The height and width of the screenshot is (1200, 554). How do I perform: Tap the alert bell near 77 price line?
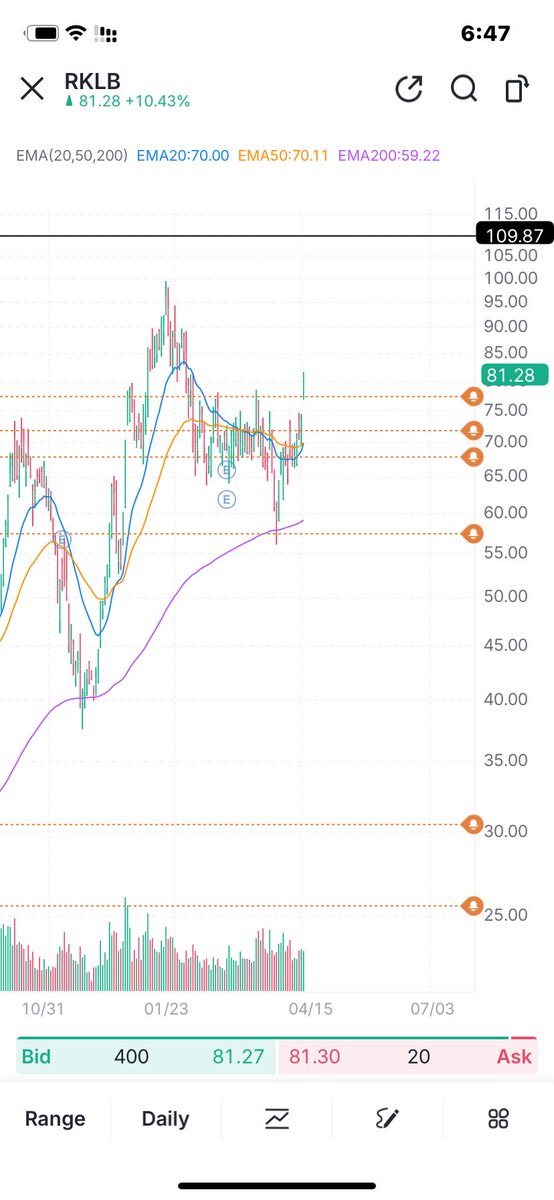(472, 397)
